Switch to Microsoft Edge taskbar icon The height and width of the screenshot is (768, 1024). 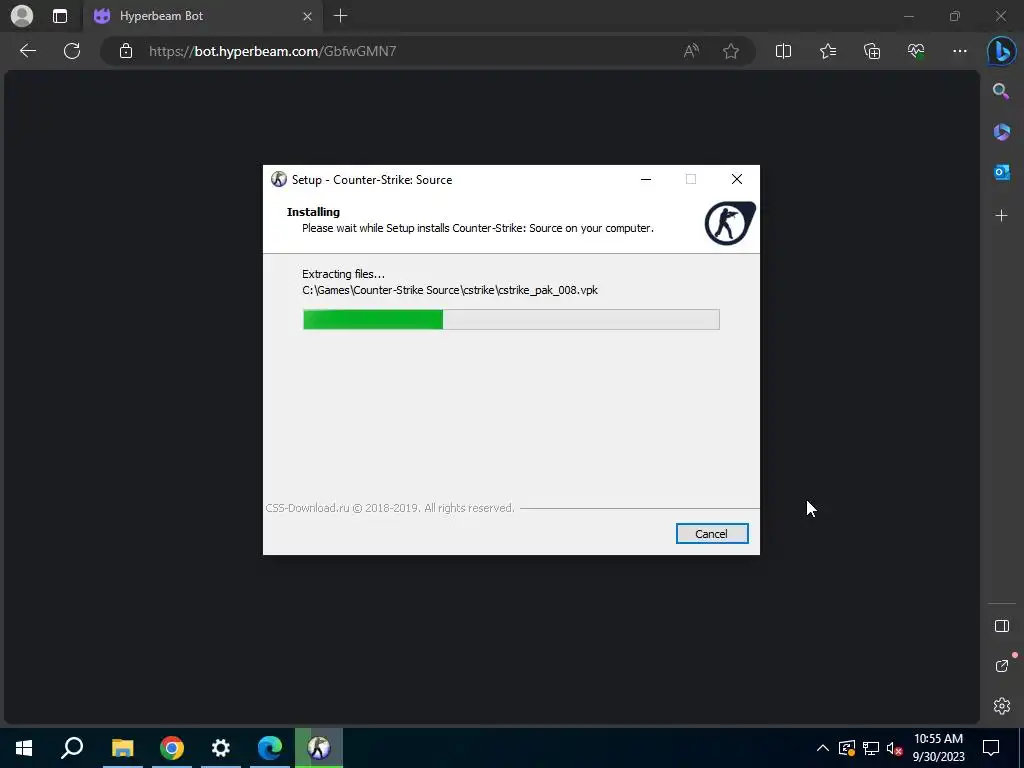point(270,748)
